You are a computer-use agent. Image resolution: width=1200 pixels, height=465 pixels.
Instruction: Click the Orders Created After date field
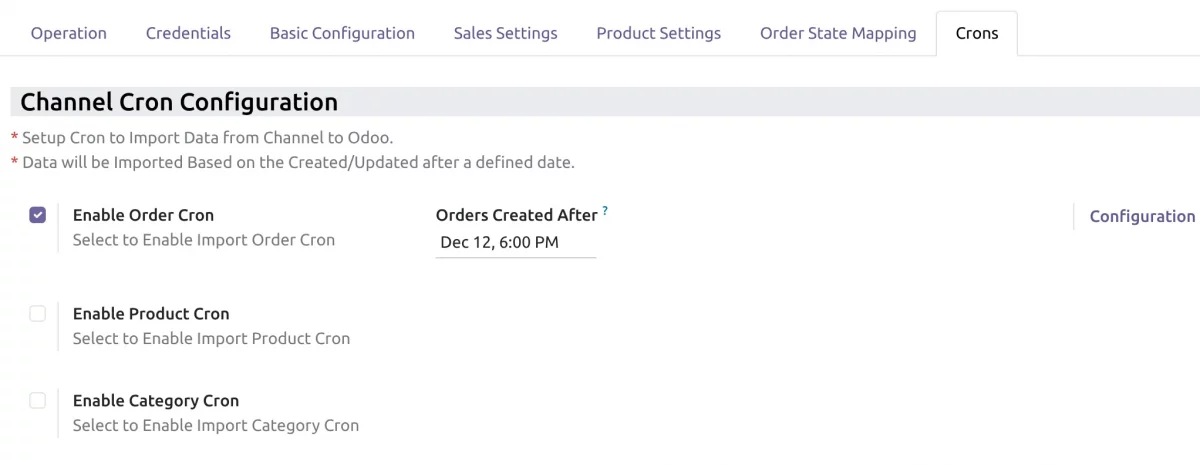coord(515,242)
